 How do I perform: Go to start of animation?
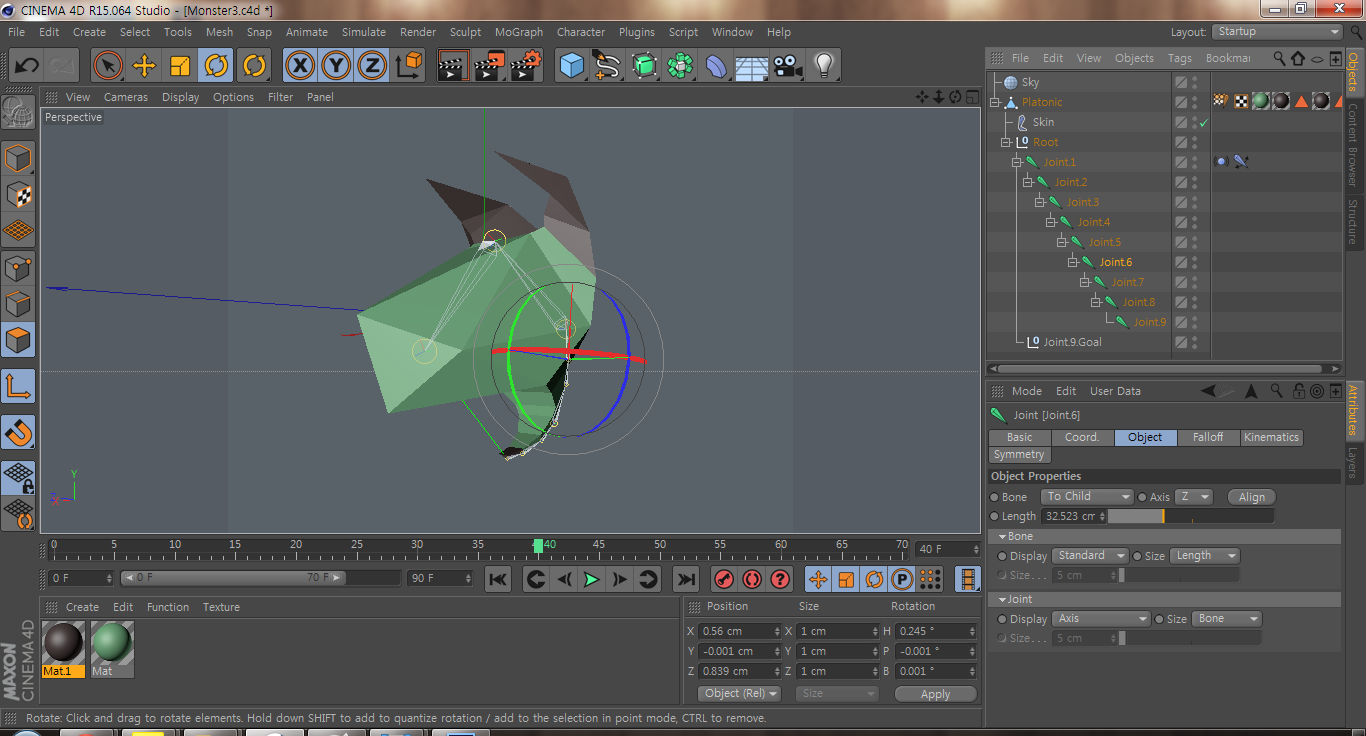coord(498,579)
